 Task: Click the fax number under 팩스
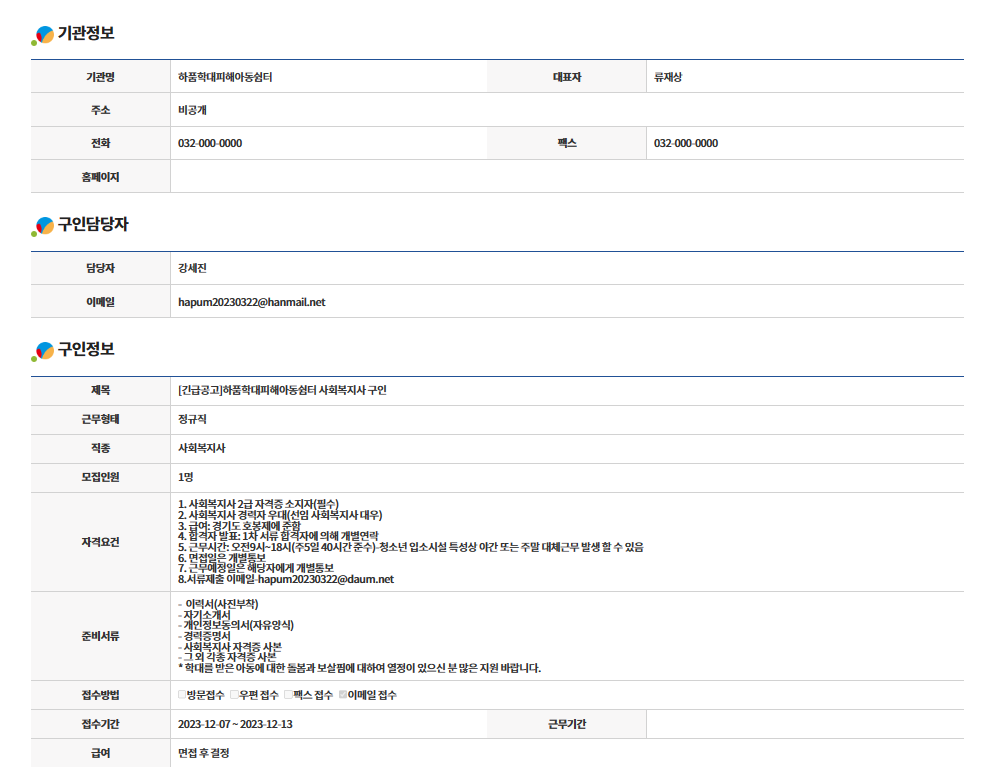(686, 143)
